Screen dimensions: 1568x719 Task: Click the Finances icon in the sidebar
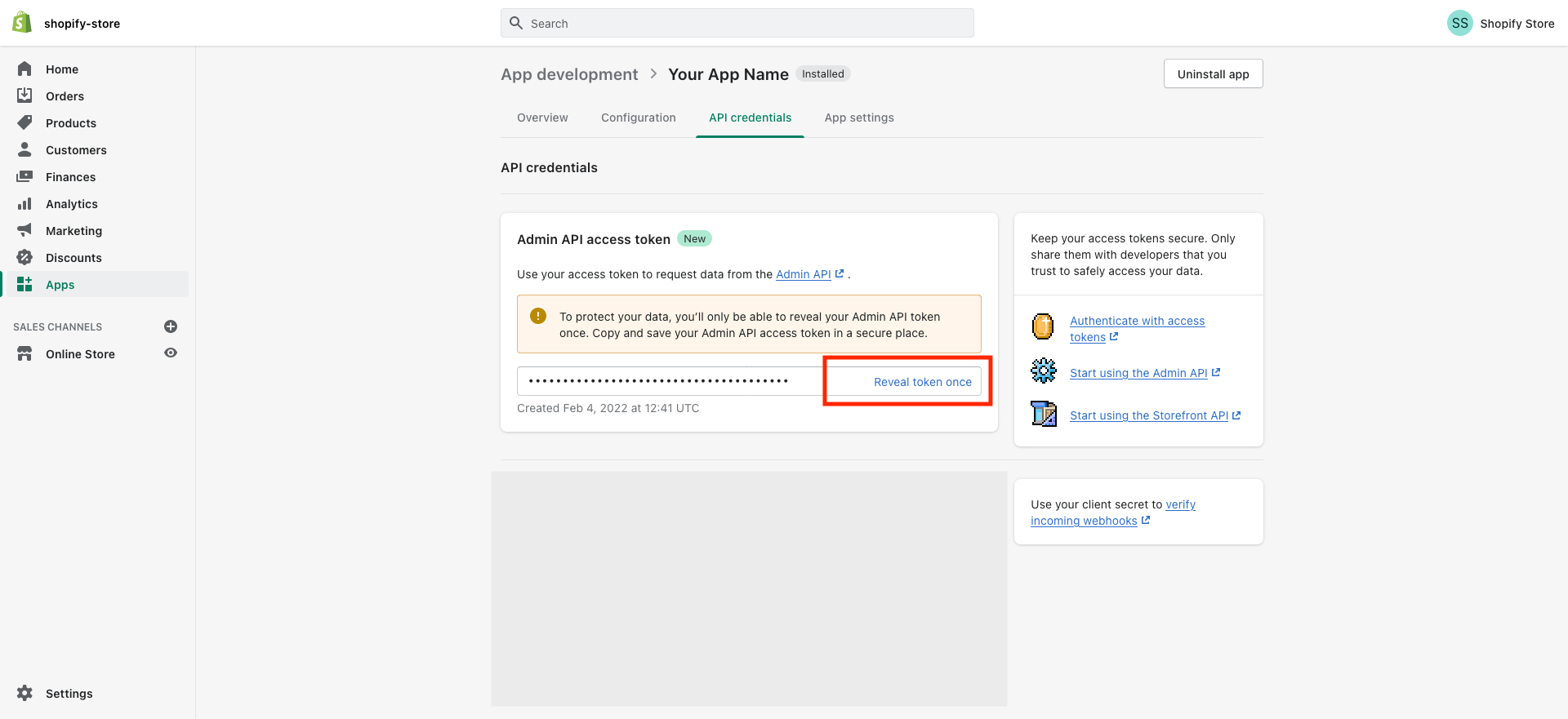point(24,176)
